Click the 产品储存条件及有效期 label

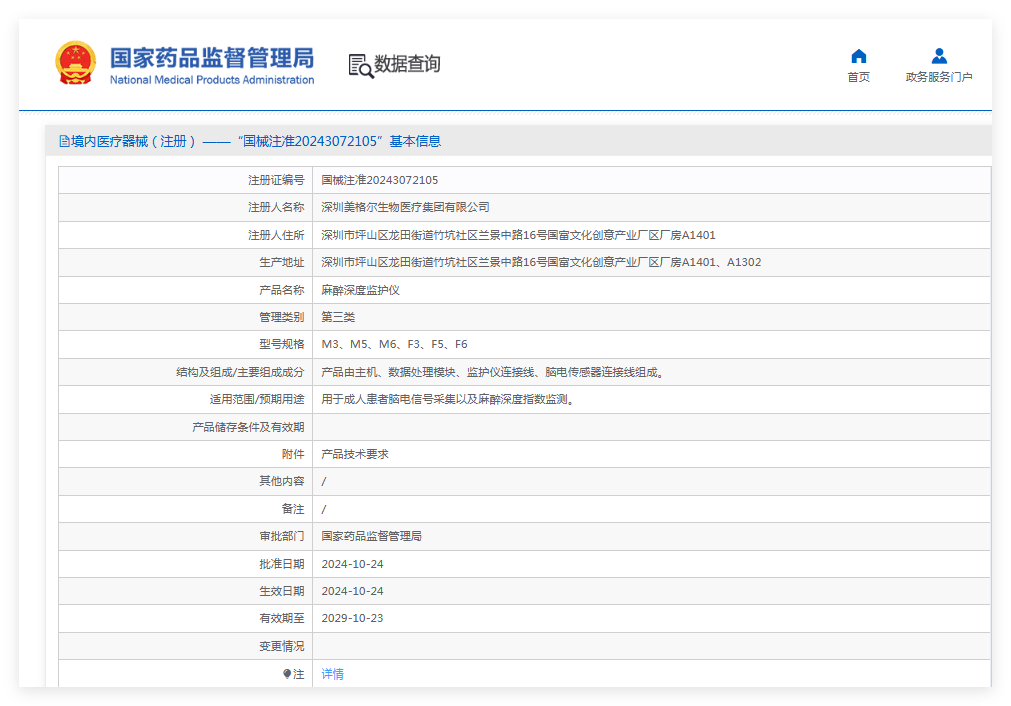click(x=248, y=427)
